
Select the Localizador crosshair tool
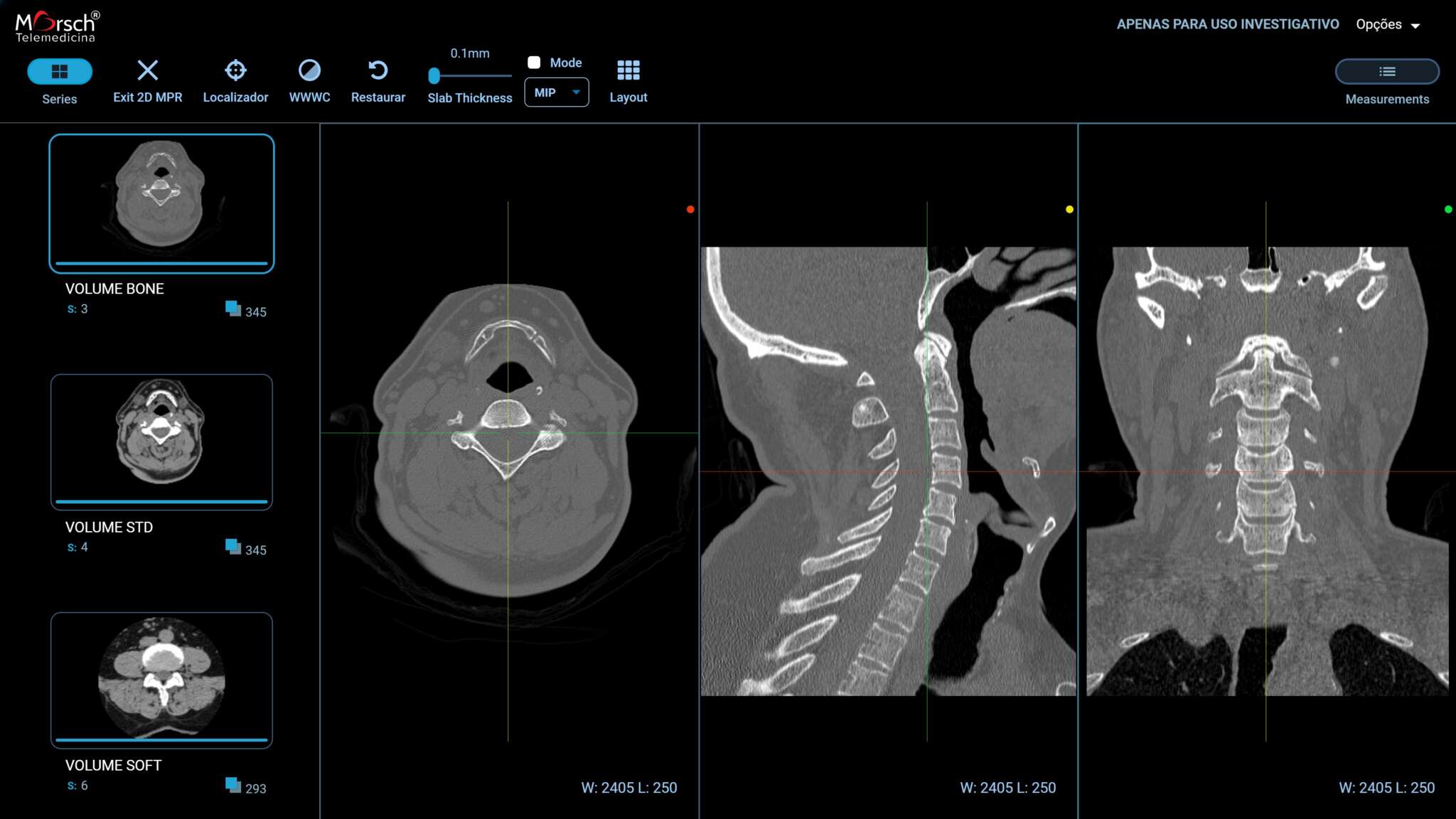click(x=235, y=70)
